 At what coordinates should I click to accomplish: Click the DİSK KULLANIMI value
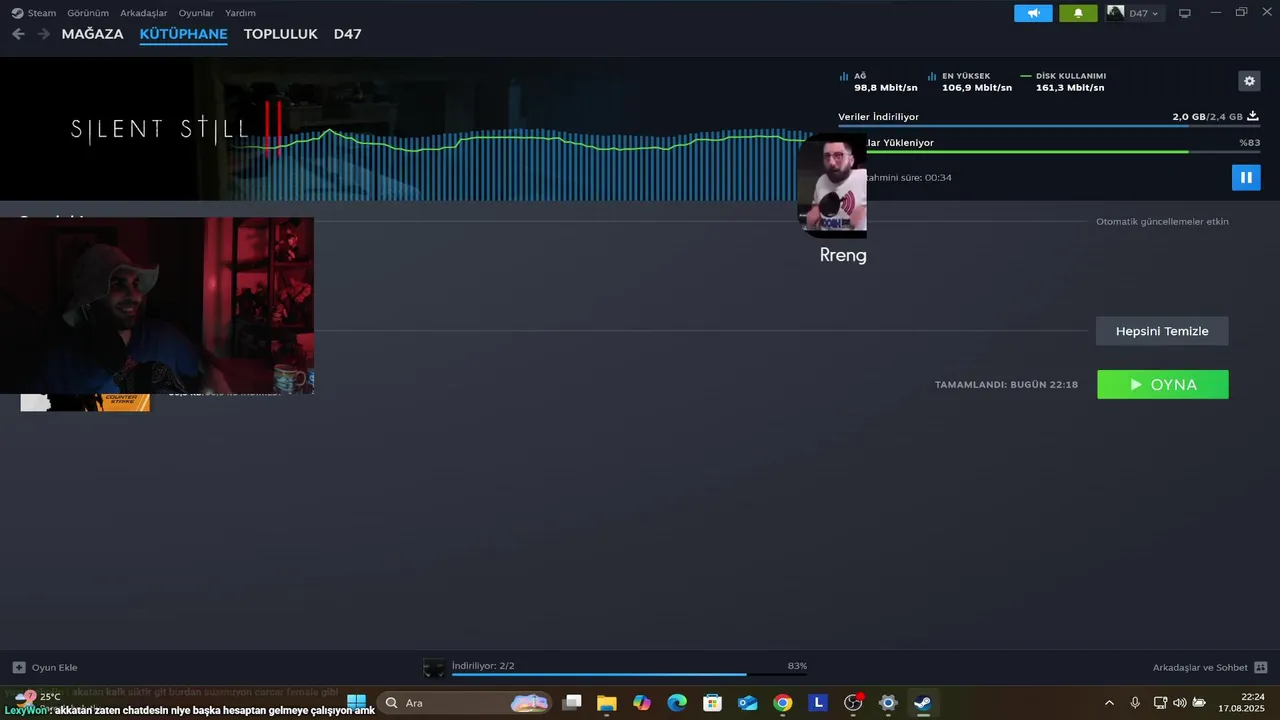point(1070,88)
